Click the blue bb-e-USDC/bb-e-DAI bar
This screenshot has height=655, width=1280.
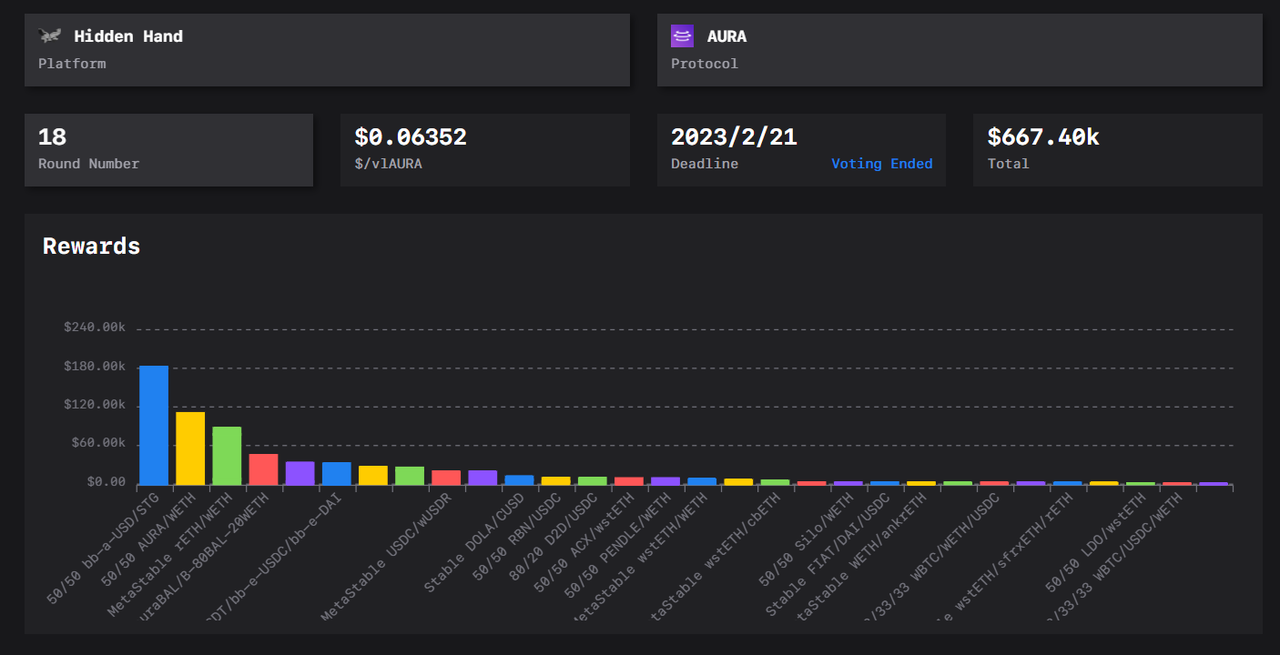point(336,473)
